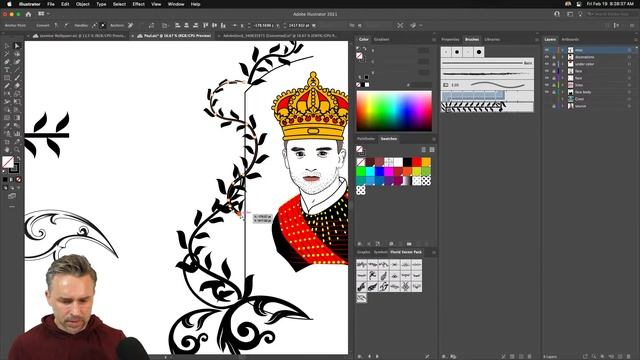
Task: Select the Rotate tool
Action: (x=7, y=94)
